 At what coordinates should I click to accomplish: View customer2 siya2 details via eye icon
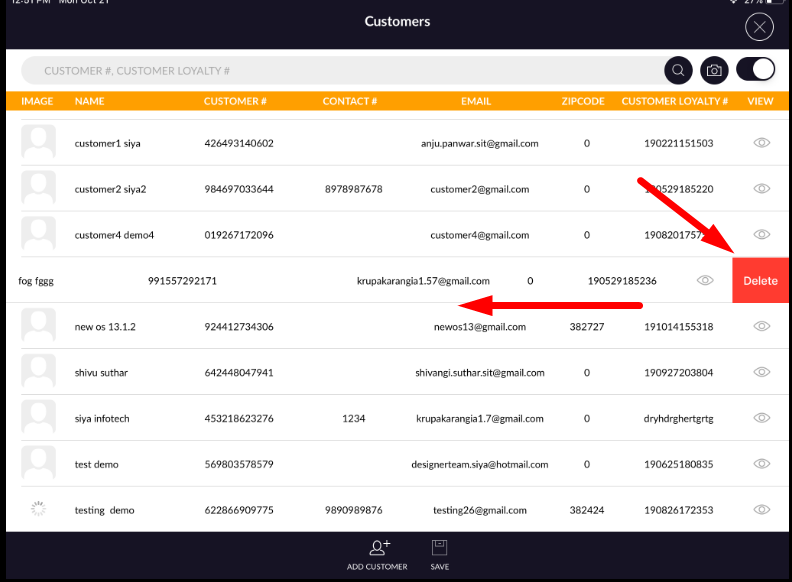761,189
